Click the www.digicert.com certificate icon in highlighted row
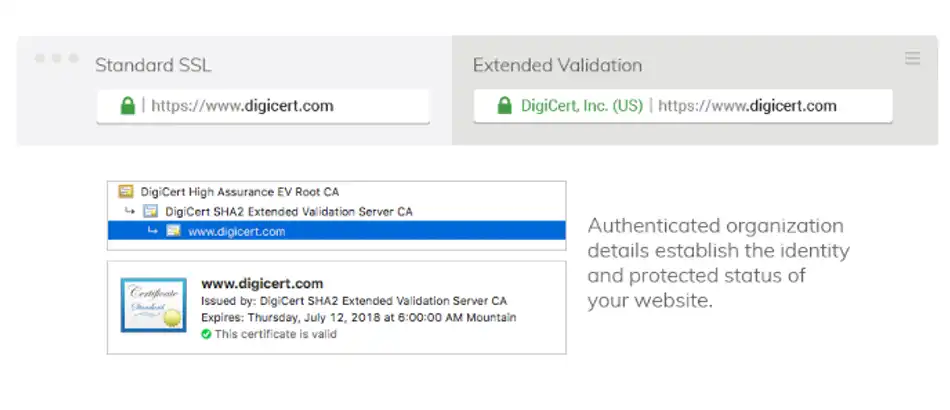 (x=173, y=231)
